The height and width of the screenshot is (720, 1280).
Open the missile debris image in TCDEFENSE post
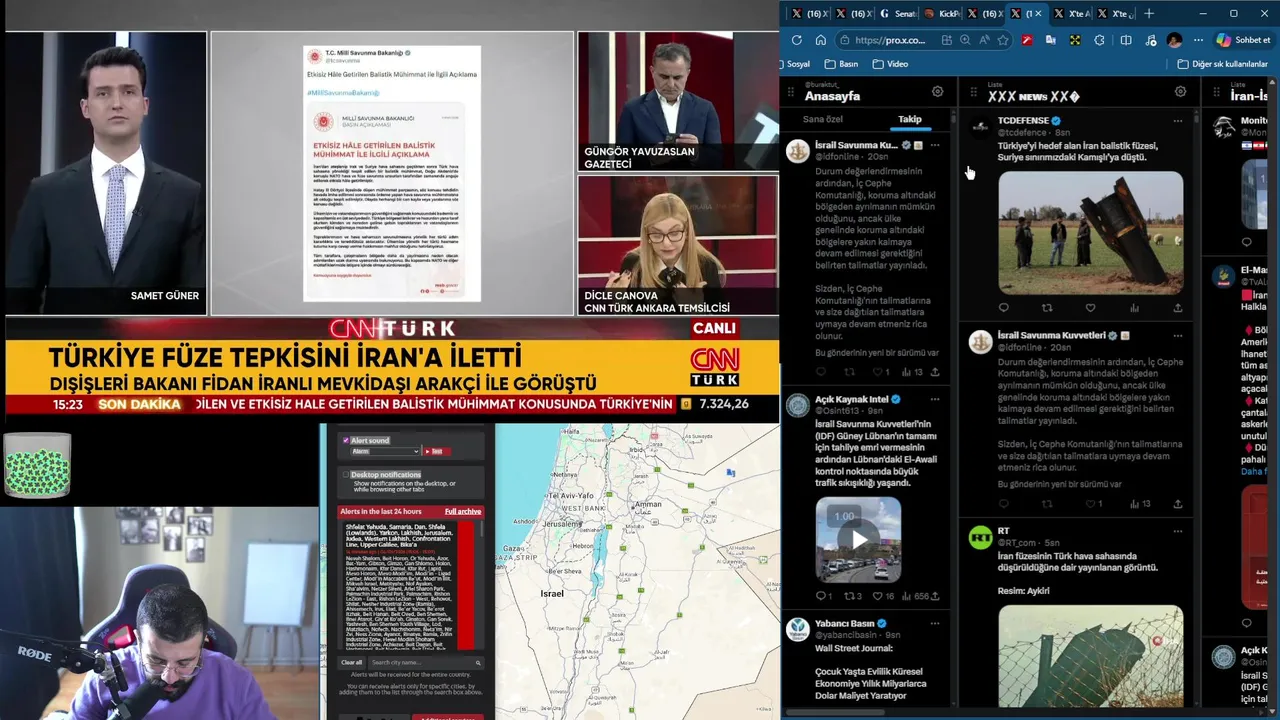(x=1090, y=232)
